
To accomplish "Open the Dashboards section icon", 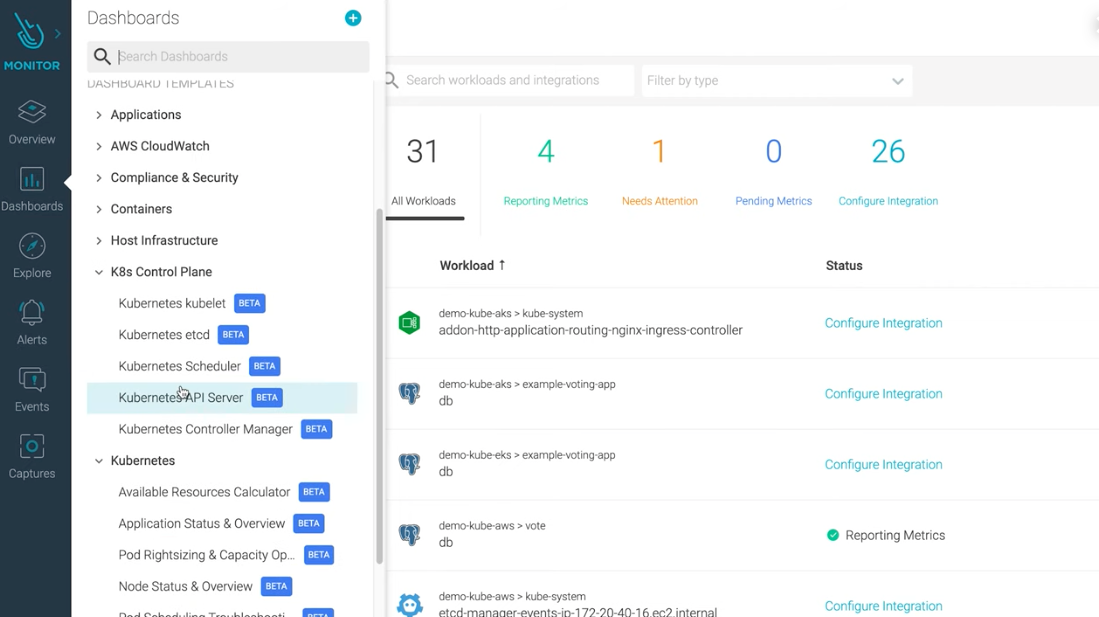I will (32, 179).
